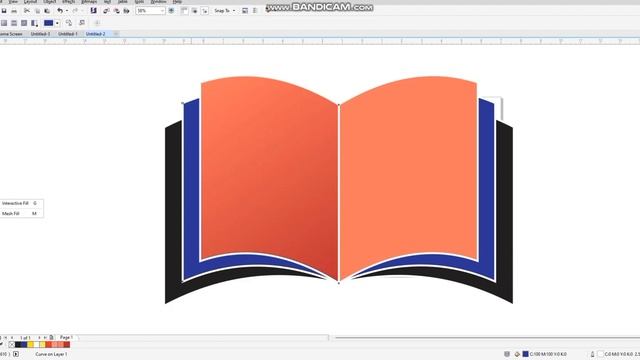Click the Page 1 tab
640x360 pixels.
pyautogui.click(x=66, y=338)
